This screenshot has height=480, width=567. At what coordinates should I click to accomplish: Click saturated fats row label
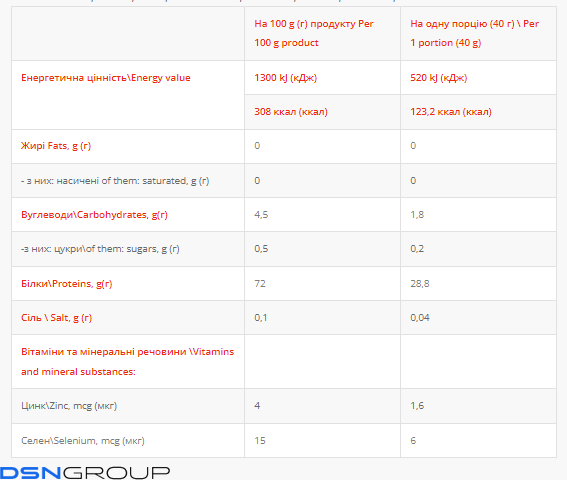click(x=115, y=180)
